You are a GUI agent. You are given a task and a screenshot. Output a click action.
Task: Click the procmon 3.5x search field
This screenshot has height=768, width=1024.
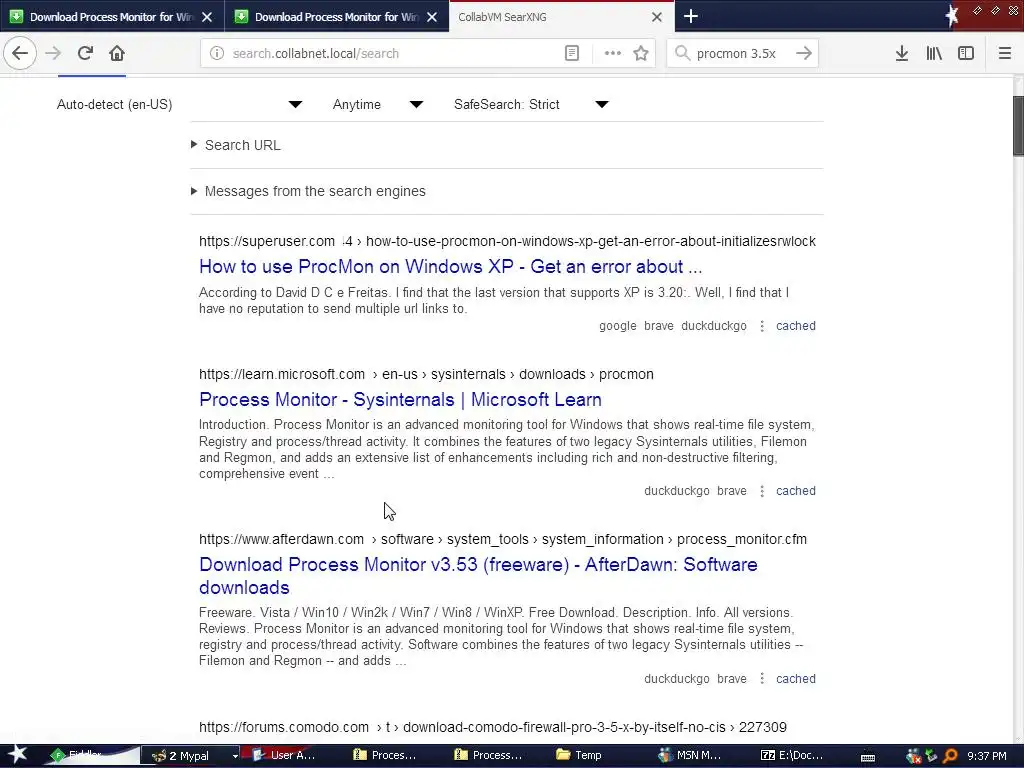coord(741,54)
